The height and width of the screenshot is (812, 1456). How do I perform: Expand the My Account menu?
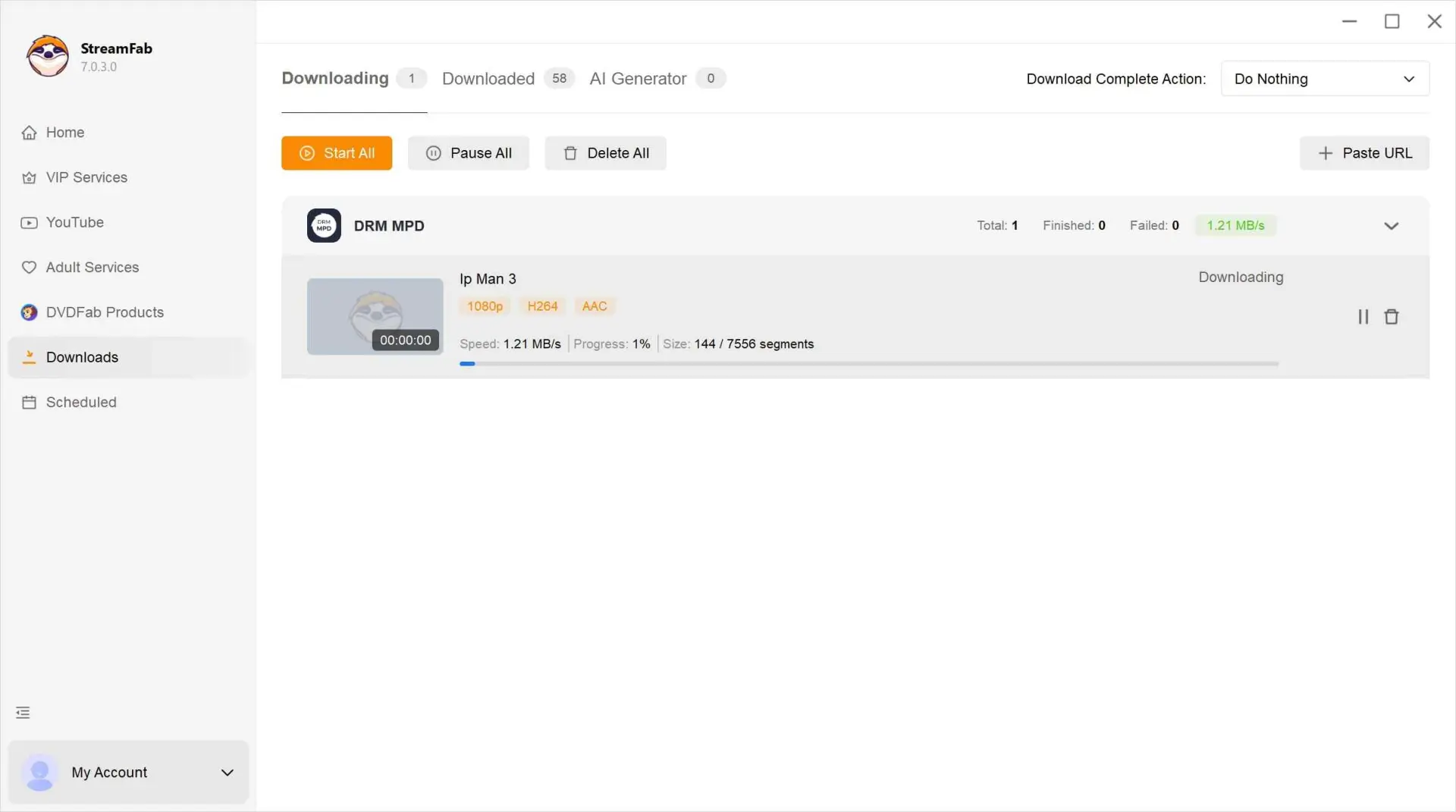click(227, 773)
